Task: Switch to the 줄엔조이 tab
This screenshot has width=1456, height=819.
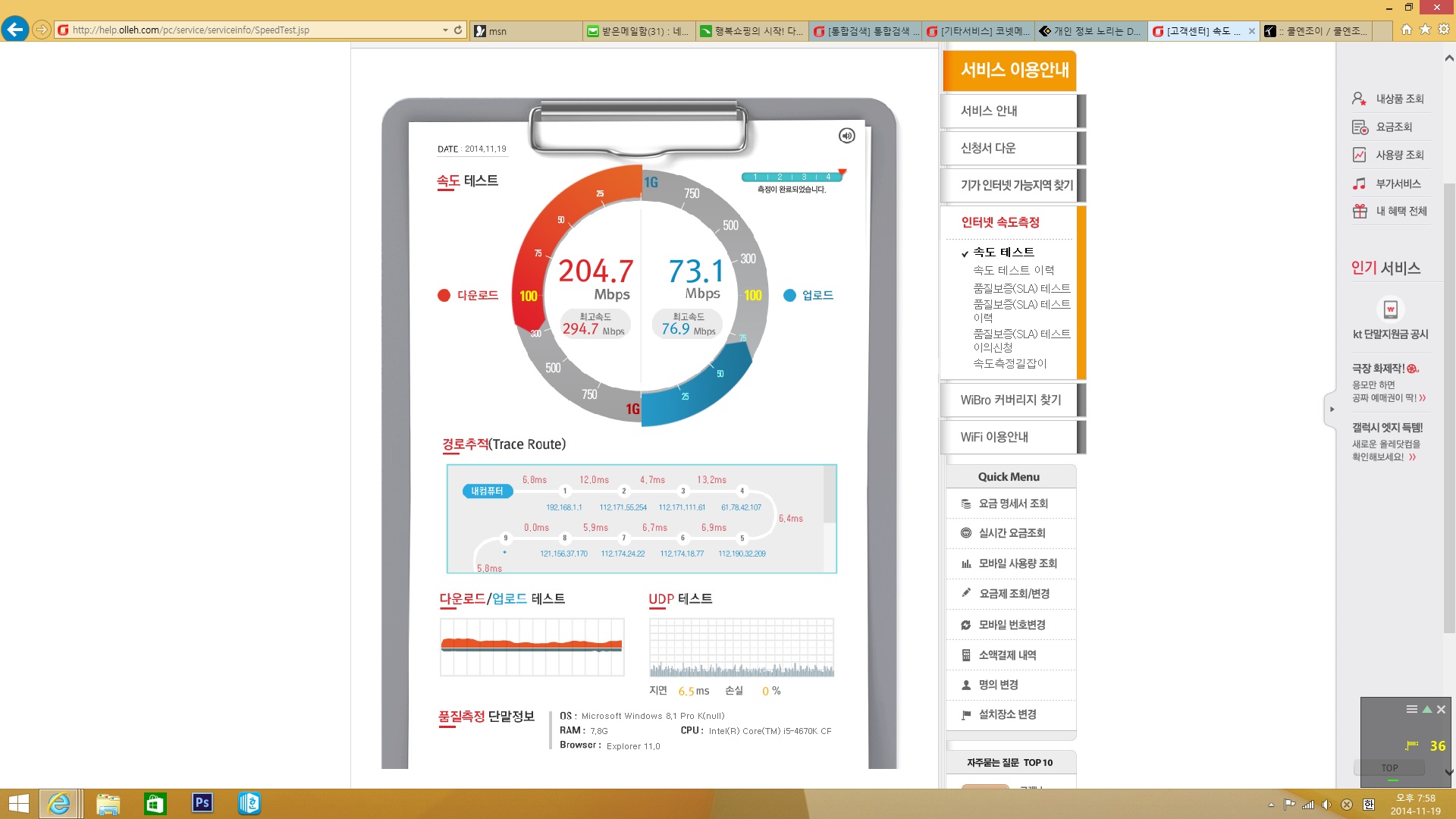Action: click(1318, 31)
